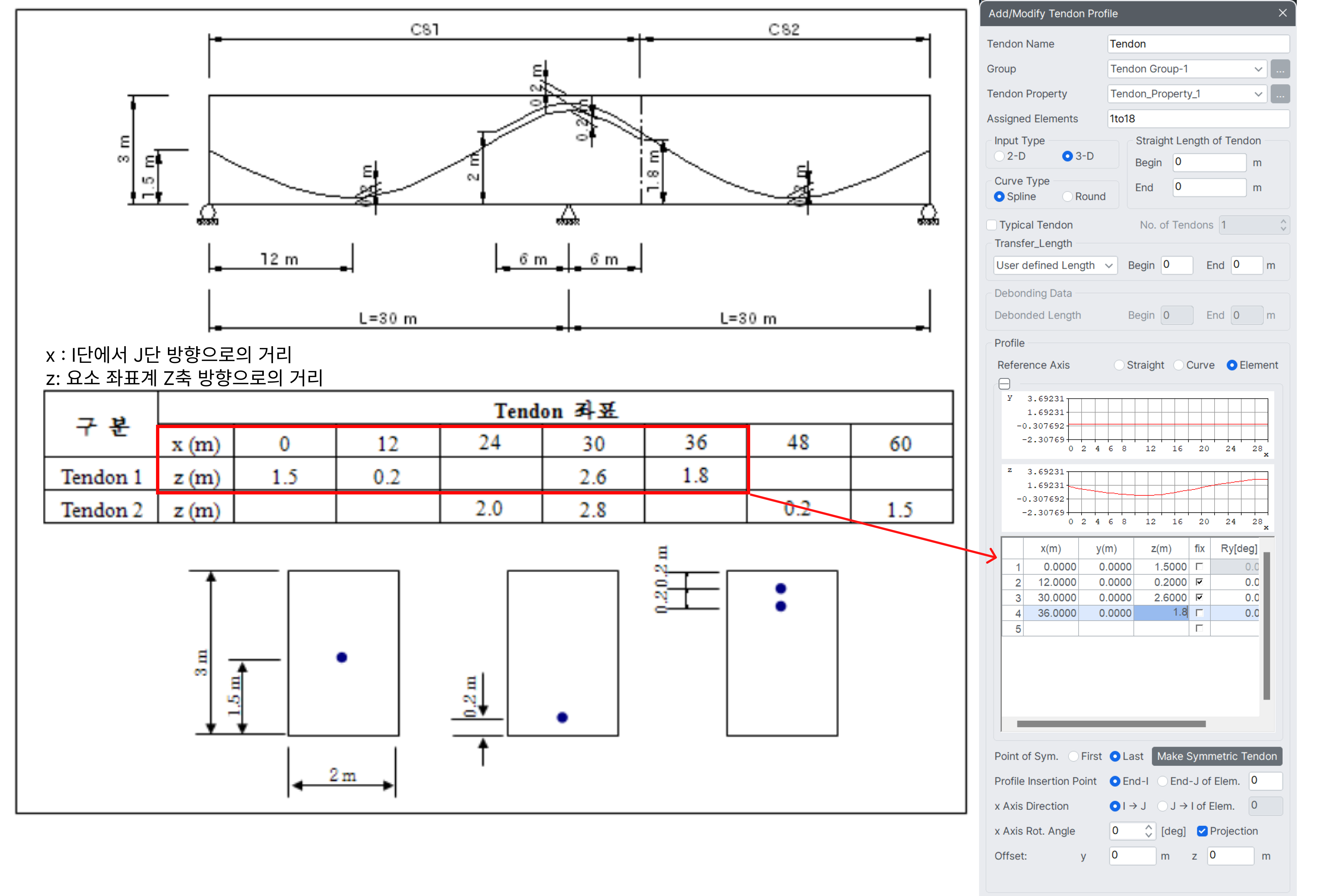Click the Offset z field
The height and width of the screenshot is (896, 1341).
pos(1231,856)
